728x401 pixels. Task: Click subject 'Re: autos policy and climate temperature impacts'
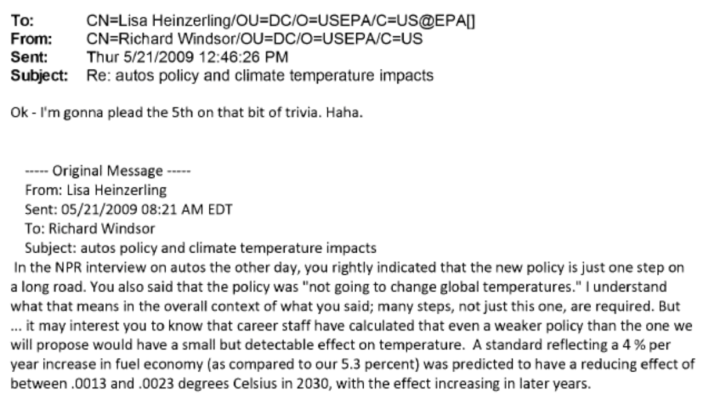pyautogui.click(x=260, y=76)
